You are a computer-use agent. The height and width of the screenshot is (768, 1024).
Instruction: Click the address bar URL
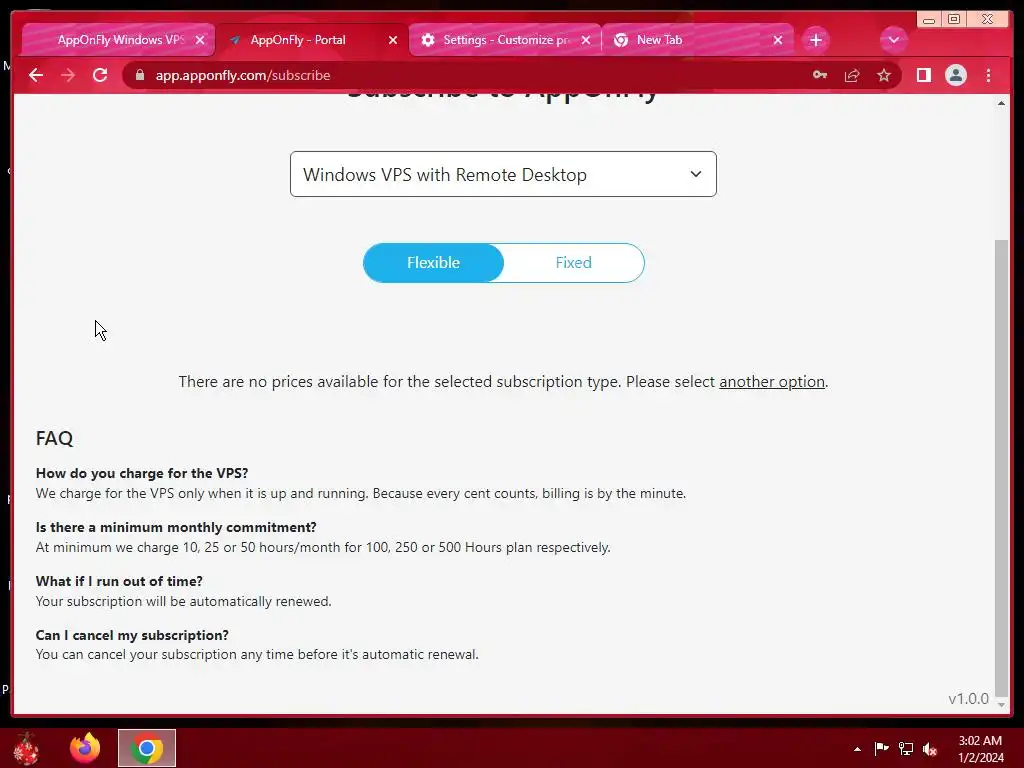coord(243,75)
